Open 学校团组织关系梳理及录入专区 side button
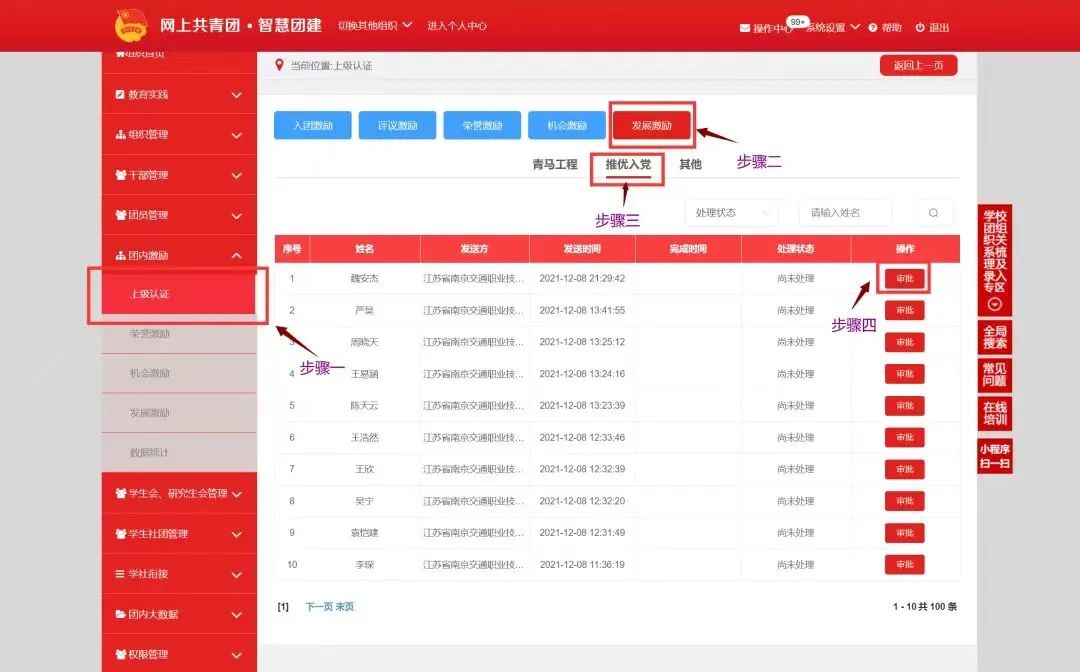Screen dimensions: 1080x672 tap(995, 260)
